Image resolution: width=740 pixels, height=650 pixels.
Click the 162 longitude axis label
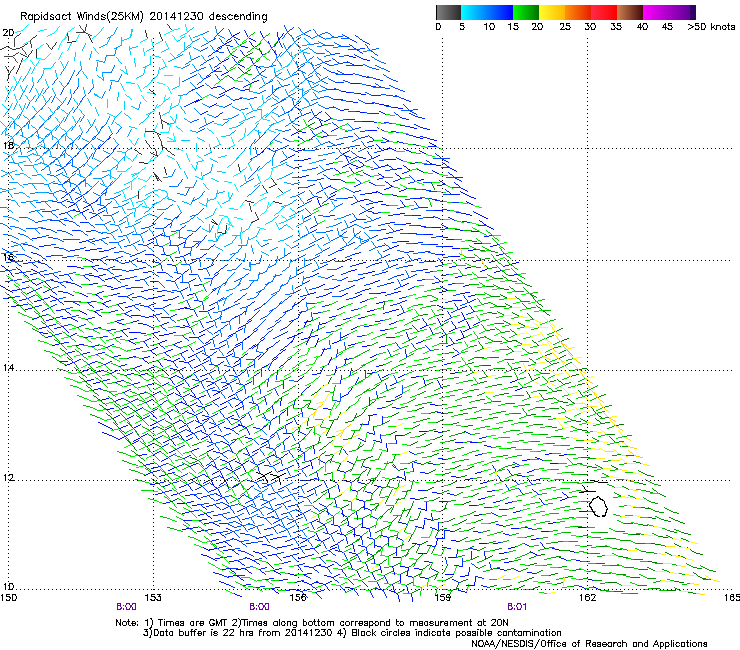point(587,598)
